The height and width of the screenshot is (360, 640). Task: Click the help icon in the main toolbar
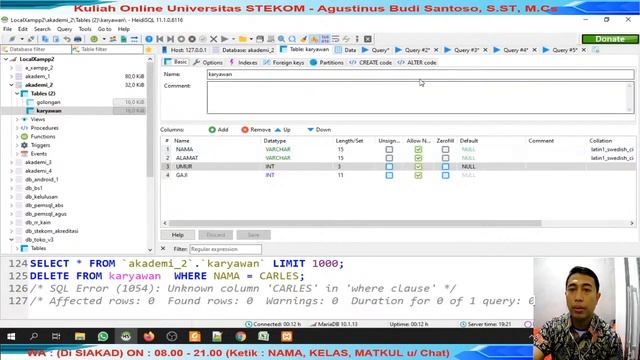tap(149, 39)
